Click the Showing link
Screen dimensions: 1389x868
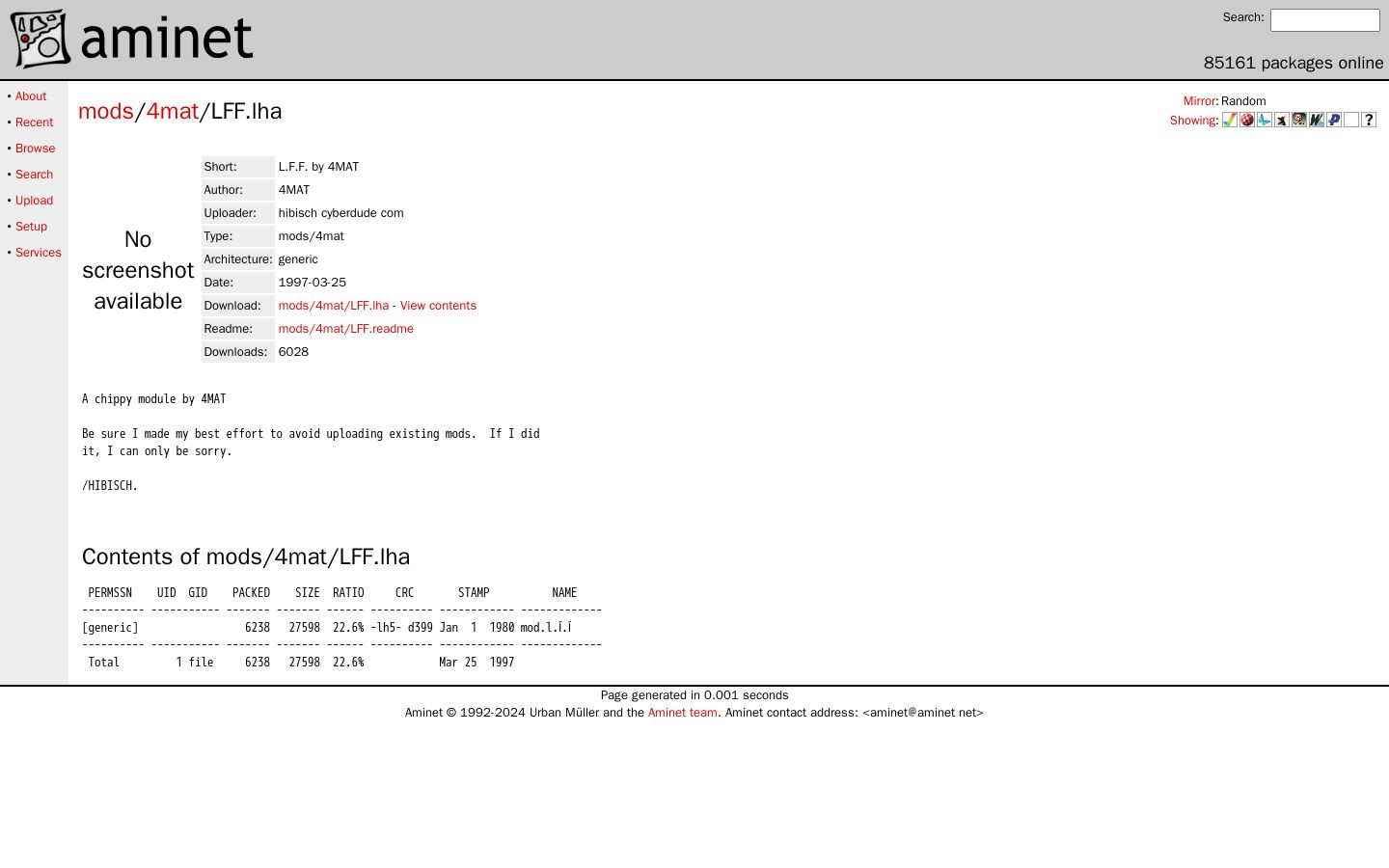tap(1192, 121)
